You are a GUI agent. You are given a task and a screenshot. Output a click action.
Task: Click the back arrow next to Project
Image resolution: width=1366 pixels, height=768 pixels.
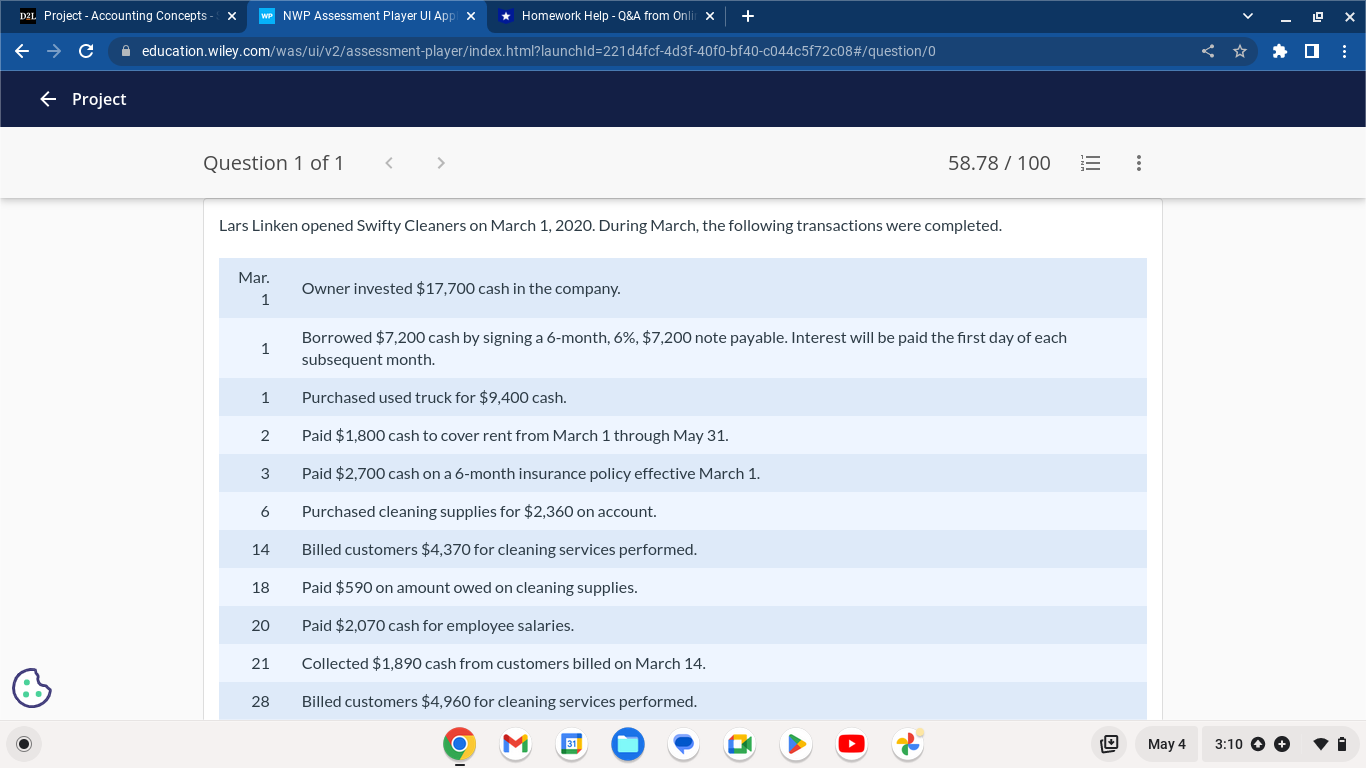point(48,99)
